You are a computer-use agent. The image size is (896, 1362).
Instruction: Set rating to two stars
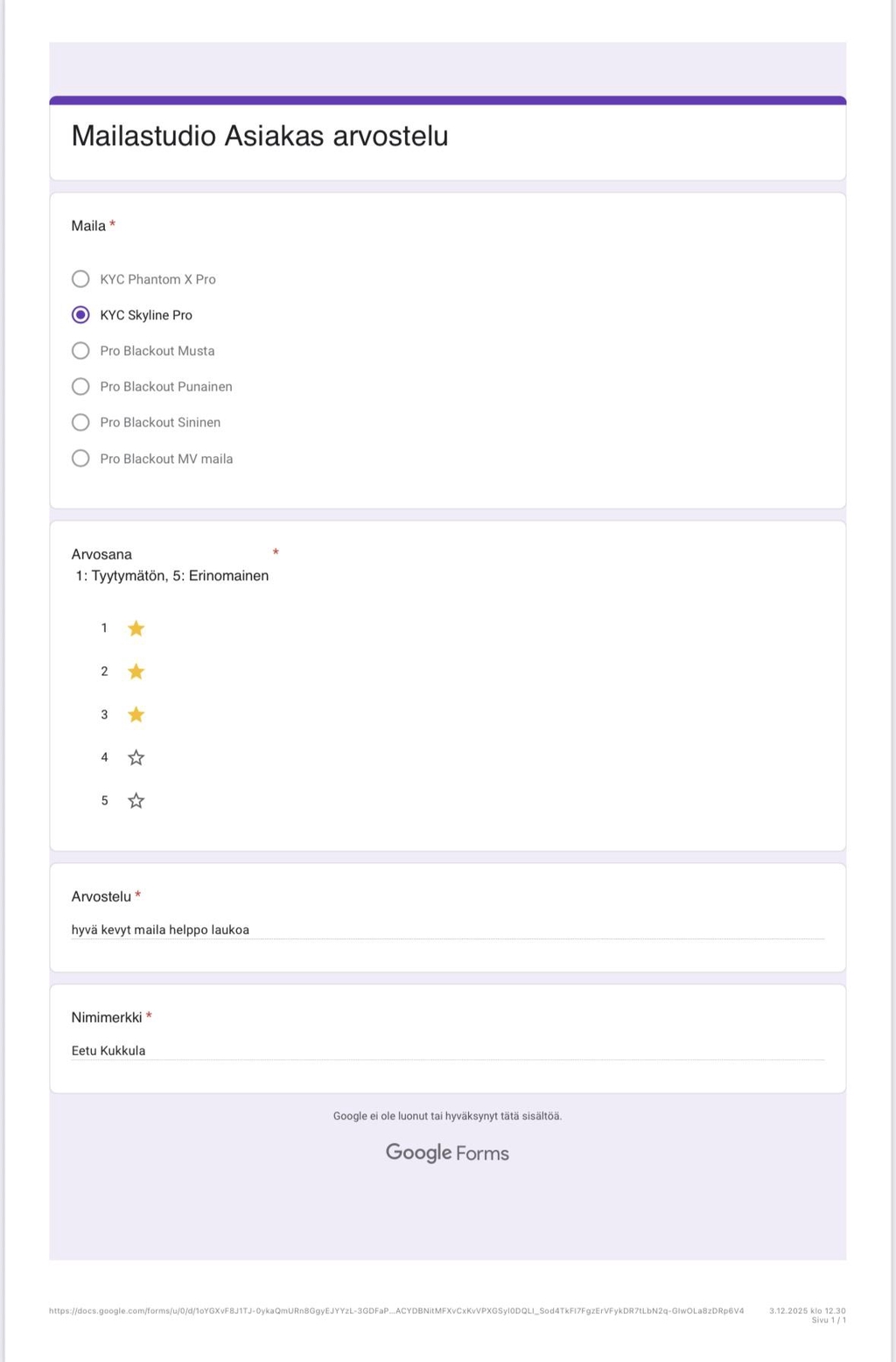[136, 671]
